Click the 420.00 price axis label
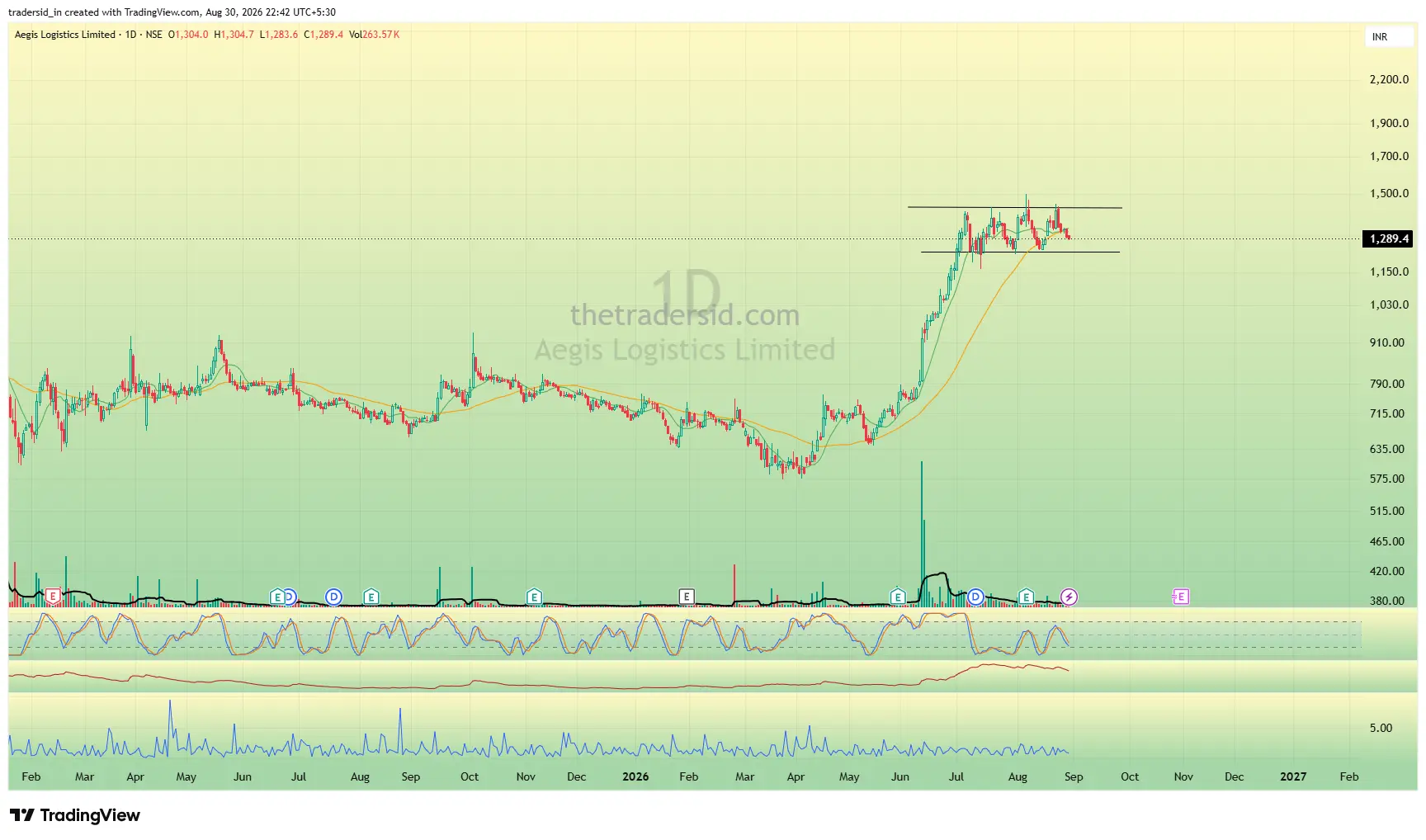This screenshot has height=840, width=1426. pos(1386,571)
